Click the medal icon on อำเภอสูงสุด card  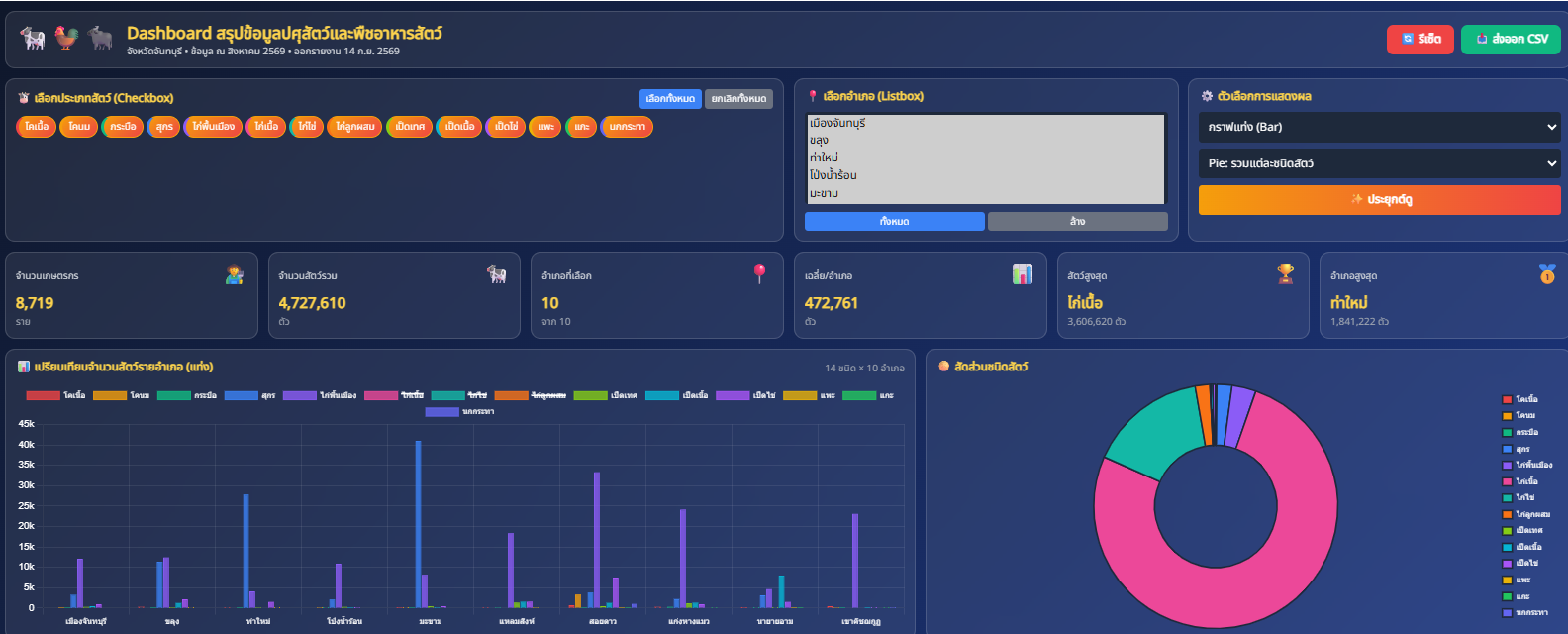pos(1547,274)
